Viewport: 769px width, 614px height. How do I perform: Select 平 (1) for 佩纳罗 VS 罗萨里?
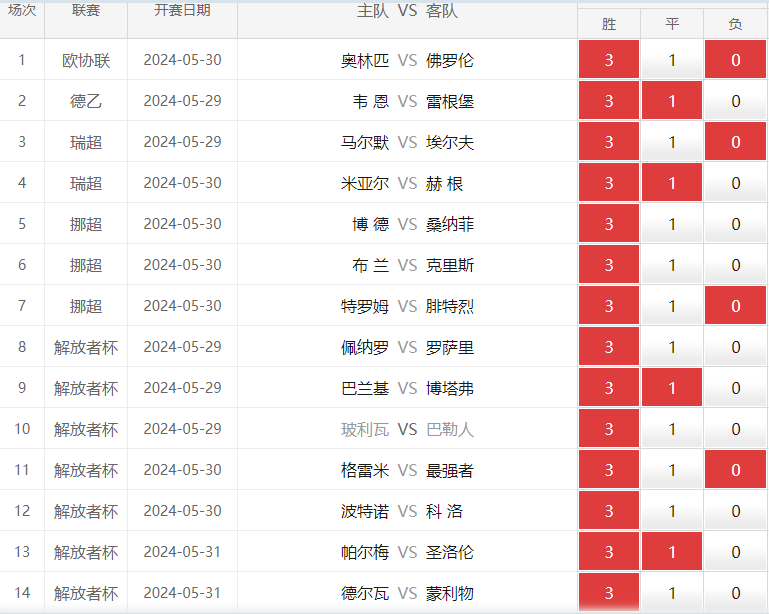672,347
